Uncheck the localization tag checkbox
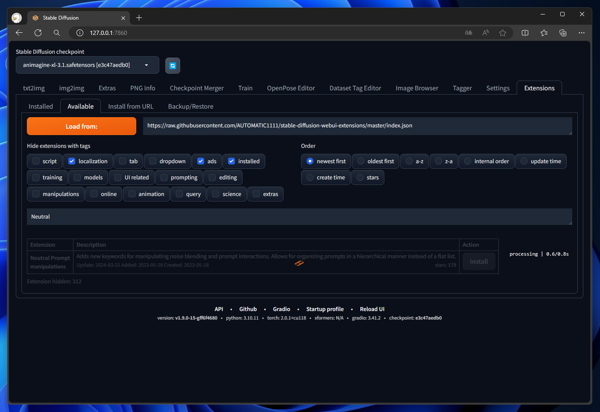Image resolution: width=600 pixels, height=412 pixels. (x=72, y=161)
